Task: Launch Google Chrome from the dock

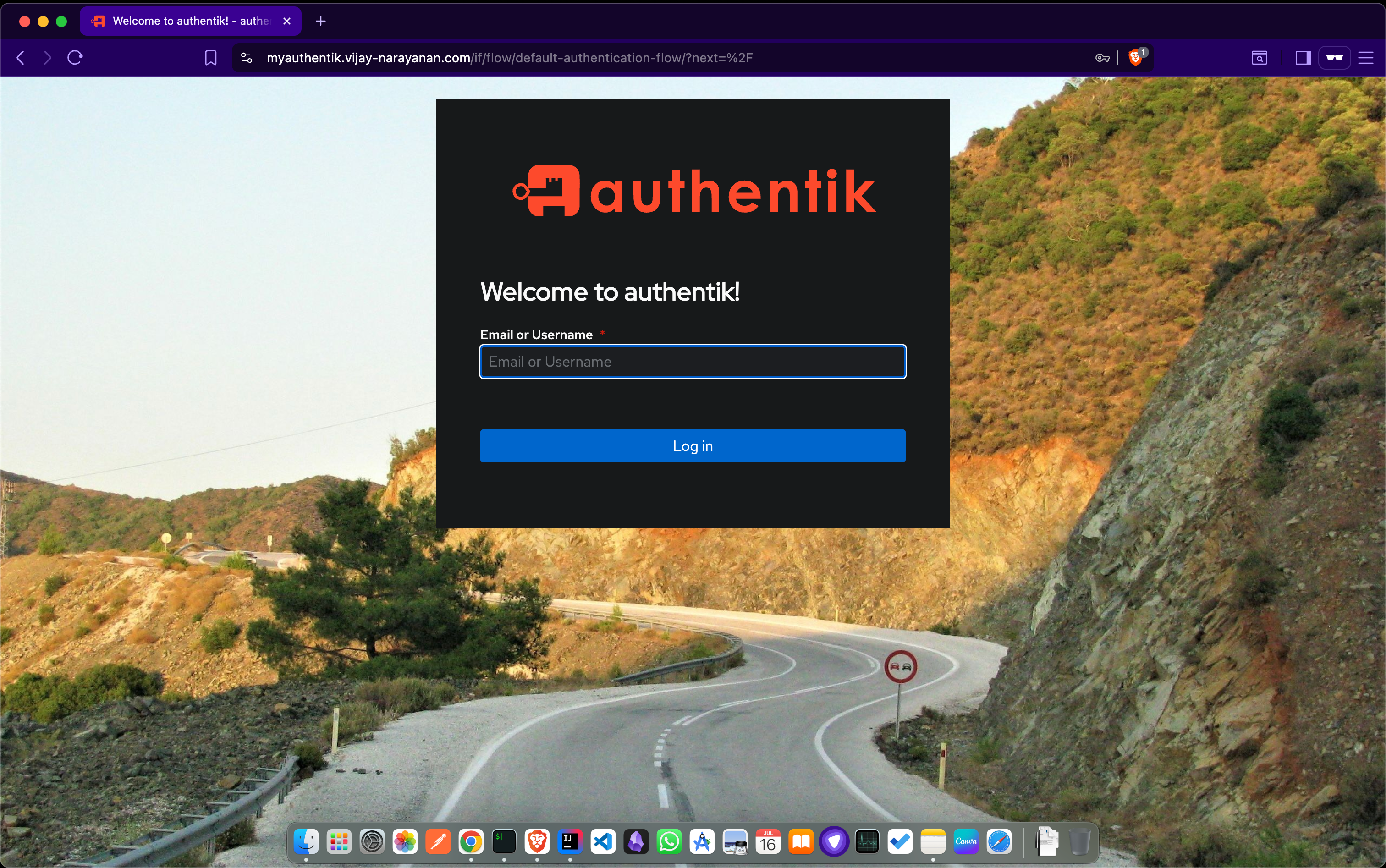Action: [471, 841]
